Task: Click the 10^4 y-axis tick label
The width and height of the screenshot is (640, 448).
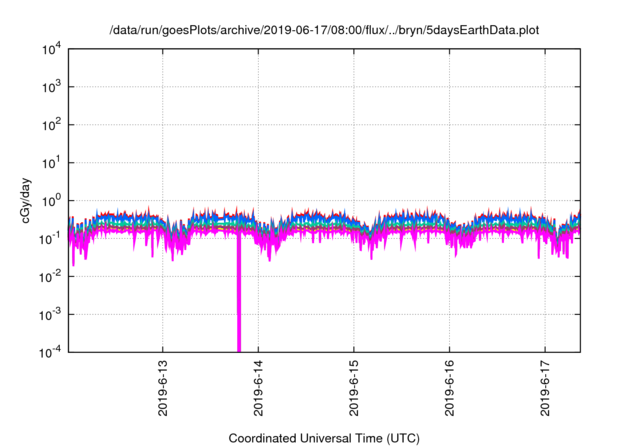Action: point(51,50)
